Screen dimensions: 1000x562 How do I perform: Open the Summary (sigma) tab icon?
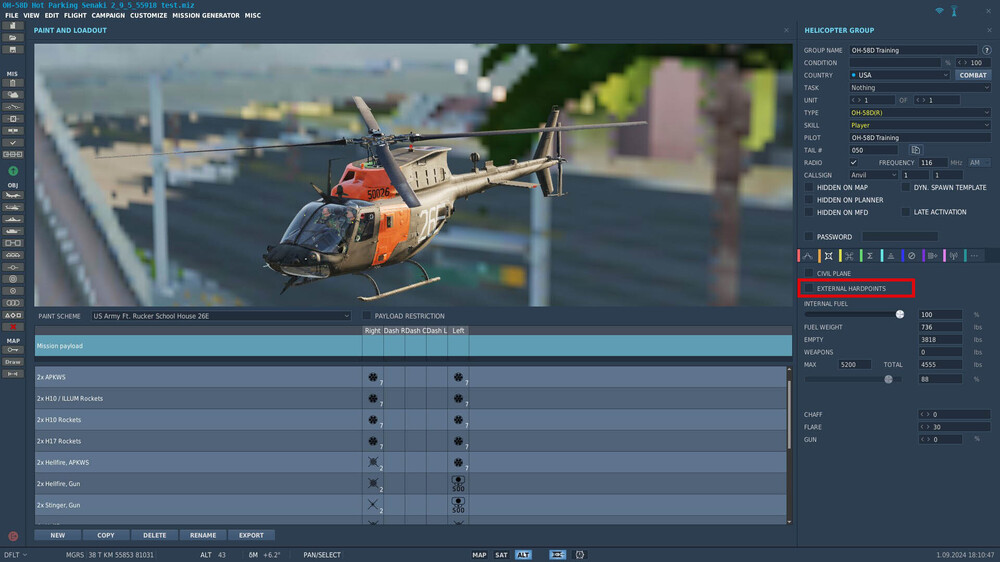point(870,256)
